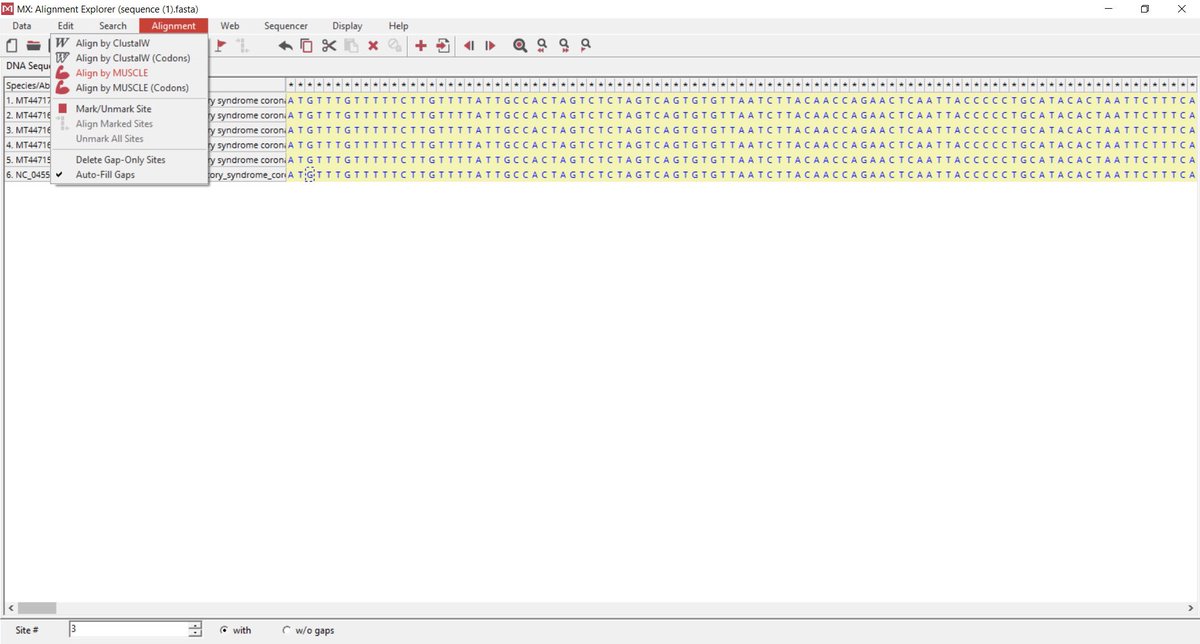The width and height of the screenshot is (1200, 644).
Task: Open the Help menu
Action: [399, 26]
